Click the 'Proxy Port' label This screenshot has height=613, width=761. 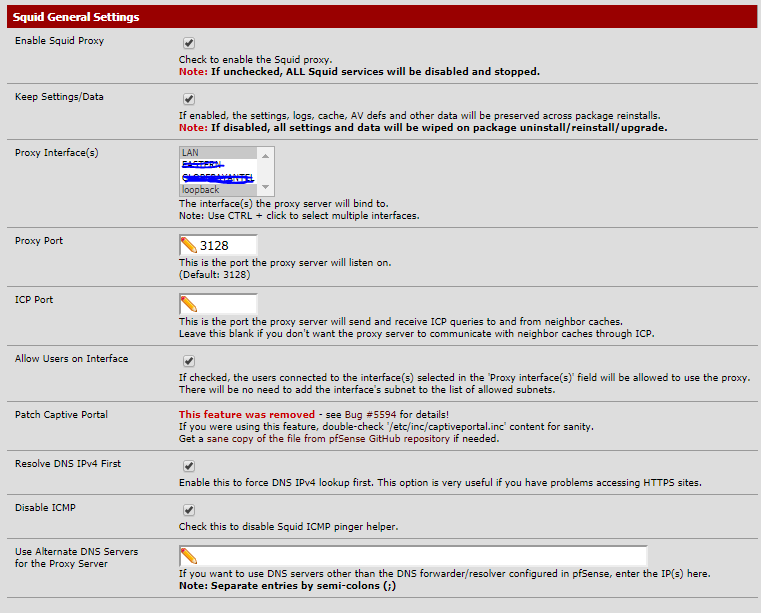click(39, 241)
